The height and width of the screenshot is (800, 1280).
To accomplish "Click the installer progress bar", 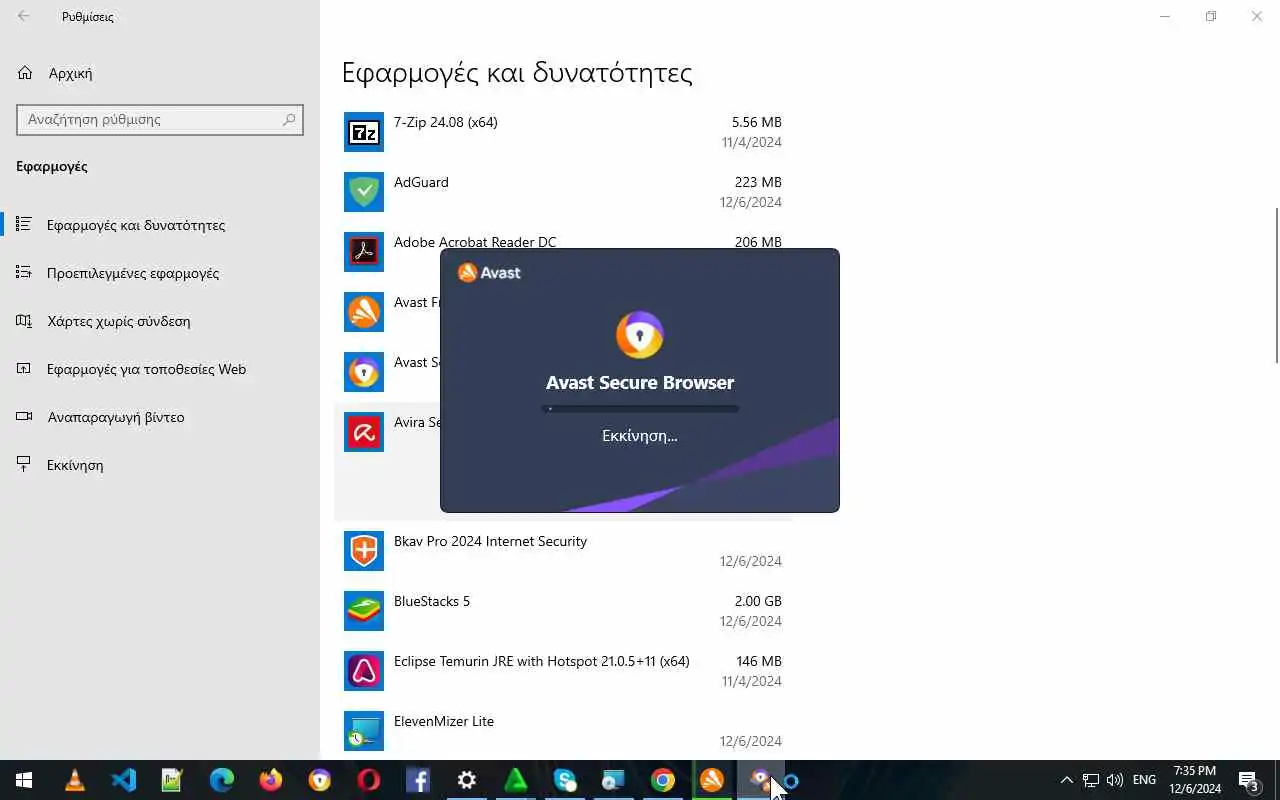I will point(640,408).
